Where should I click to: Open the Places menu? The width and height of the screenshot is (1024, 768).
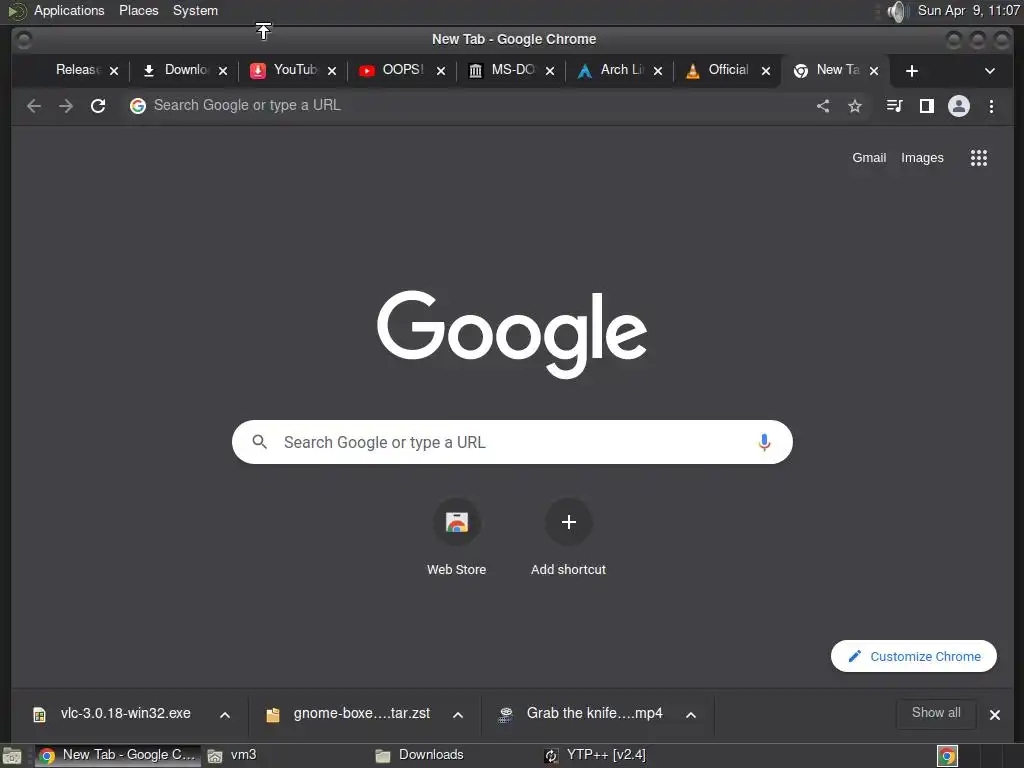tap(138, 10)
